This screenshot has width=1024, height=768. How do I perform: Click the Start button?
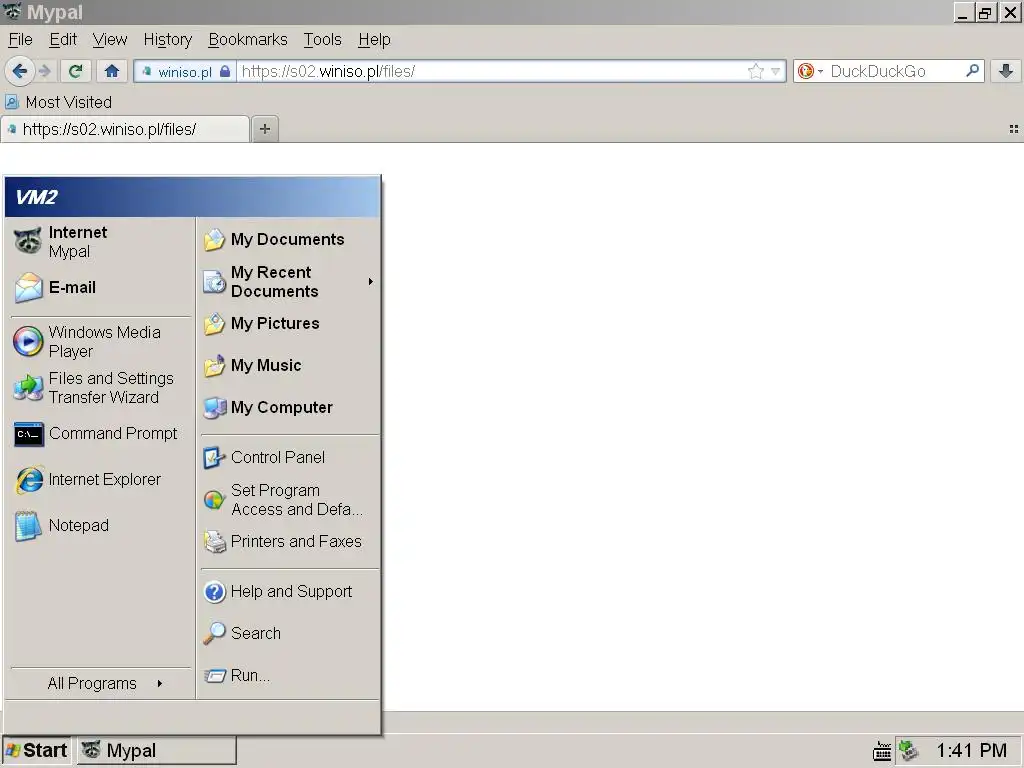coord(37,750)
